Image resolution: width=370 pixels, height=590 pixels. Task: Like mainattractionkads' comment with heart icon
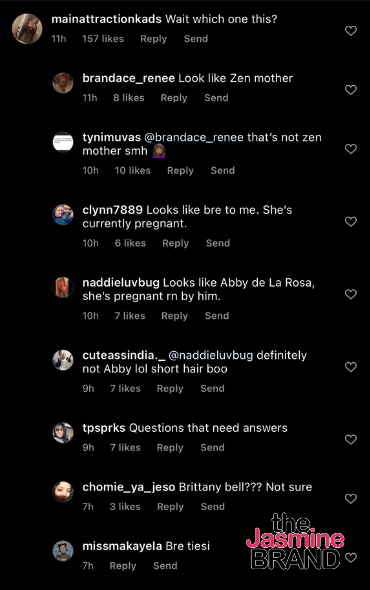pyautogui.click(x=351, y=30)
